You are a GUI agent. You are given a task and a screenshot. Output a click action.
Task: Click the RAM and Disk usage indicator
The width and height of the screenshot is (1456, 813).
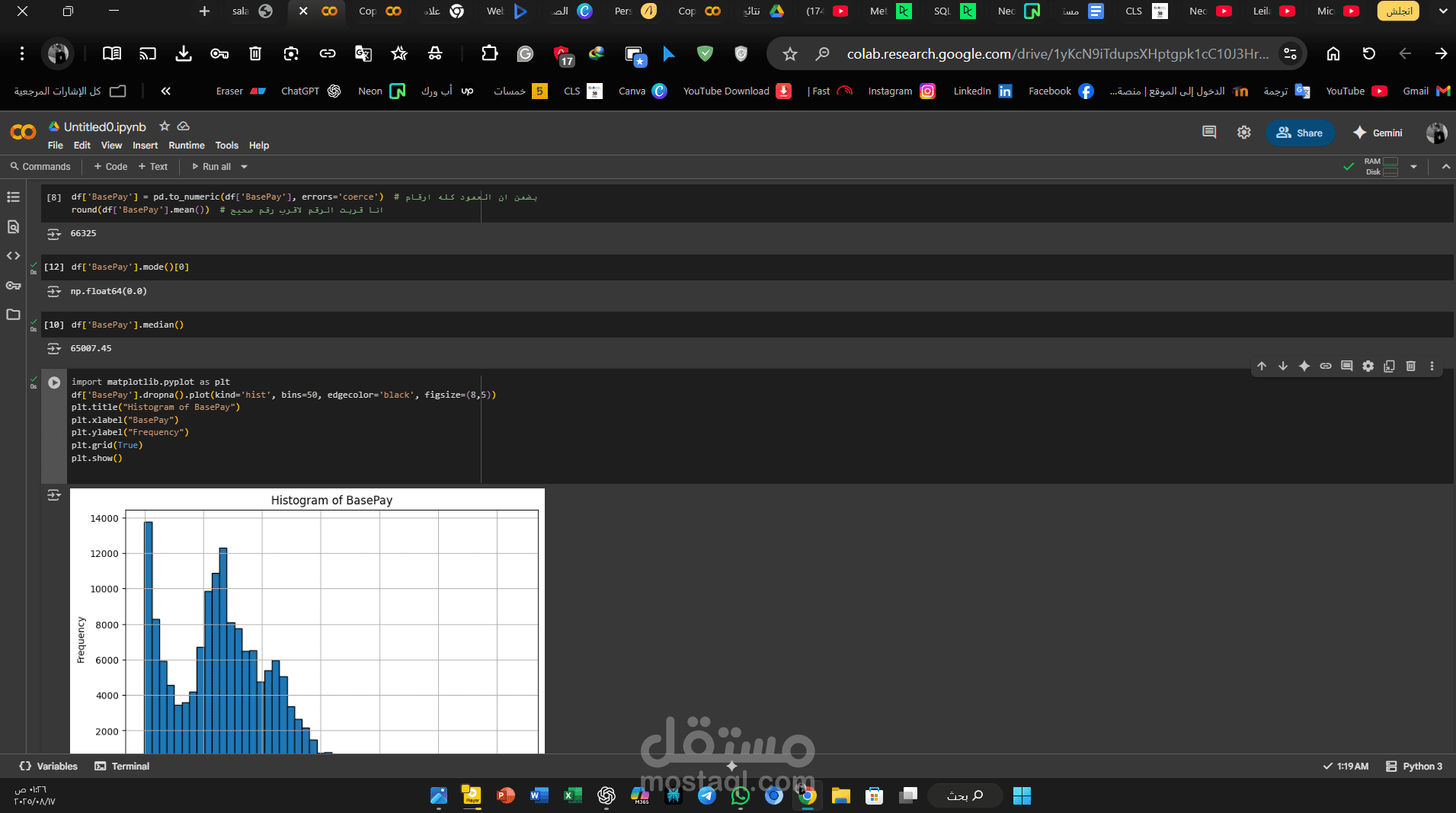(1381, 167)
